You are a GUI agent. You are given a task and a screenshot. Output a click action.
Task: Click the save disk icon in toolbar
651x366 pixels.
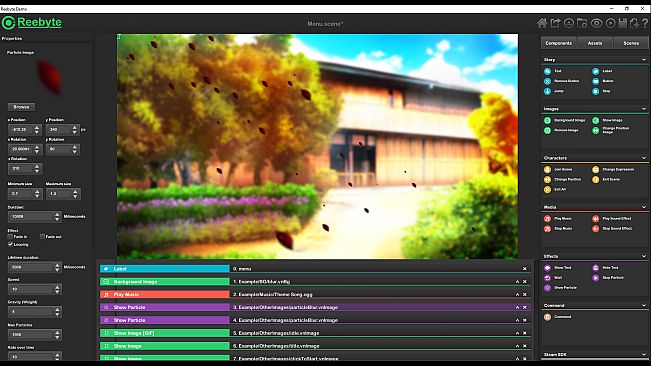(622, 23)
